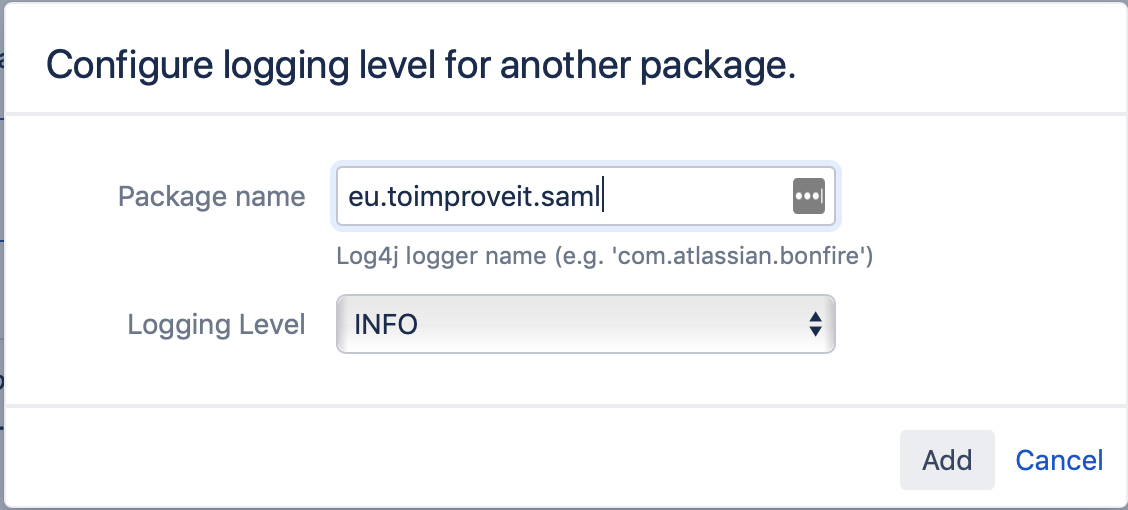Image resolution: width=1128 pixels, height=510 pixels.
Task: Click the password manager icon in Package name field
Action: 809,196
